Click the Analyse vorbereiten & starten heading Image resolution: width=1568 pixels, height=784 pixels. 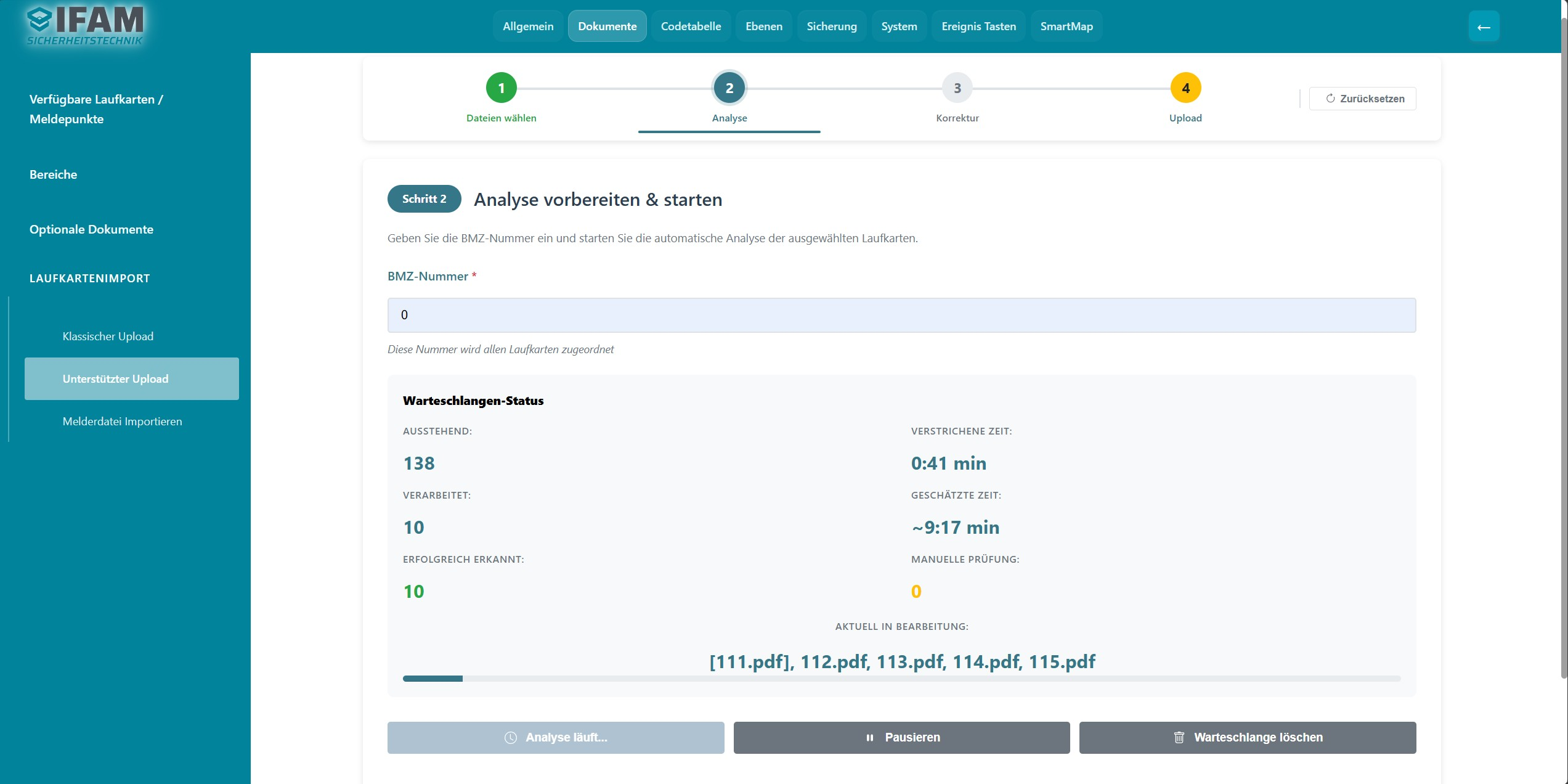pos(598,200)
